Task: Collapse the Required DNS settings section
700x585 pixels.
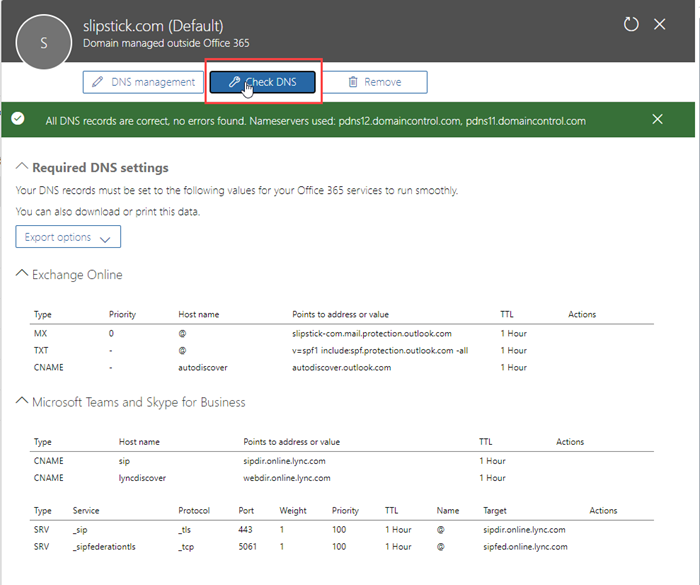Action: pyautogui.click(x=22, y=166)
